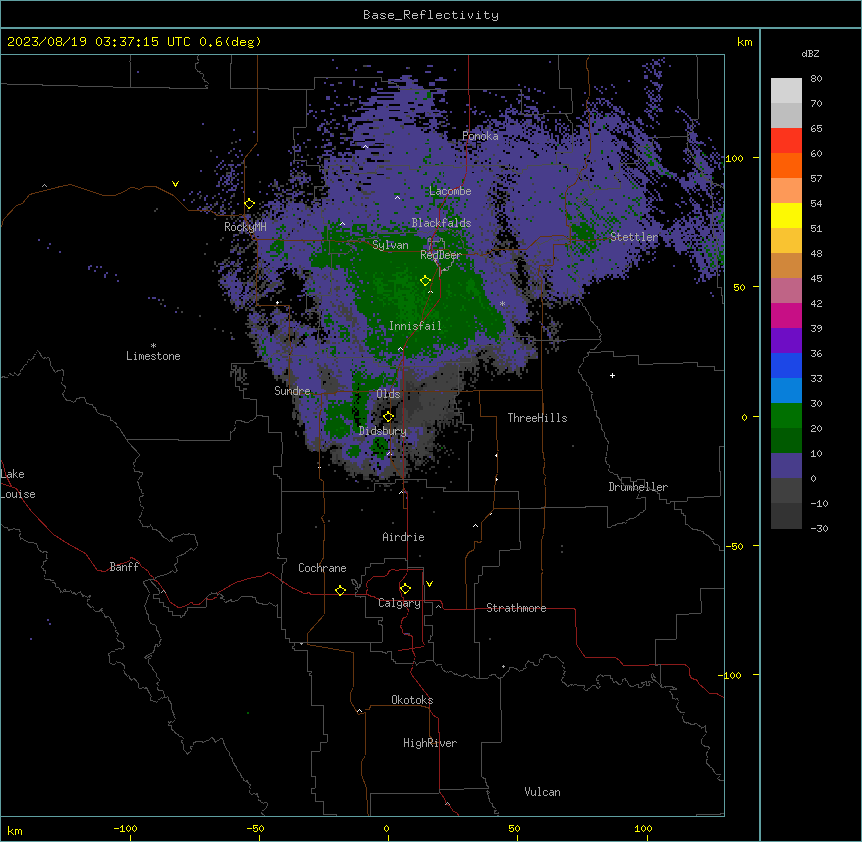Click the Sundre label
The image size is (862, 842).
tap(292, 391)
